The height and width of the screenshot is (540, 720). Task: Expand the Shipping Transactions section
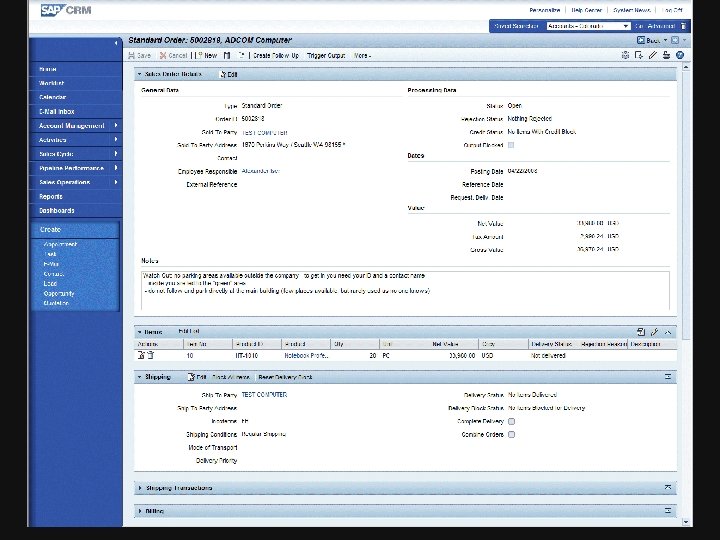(140, 488)
